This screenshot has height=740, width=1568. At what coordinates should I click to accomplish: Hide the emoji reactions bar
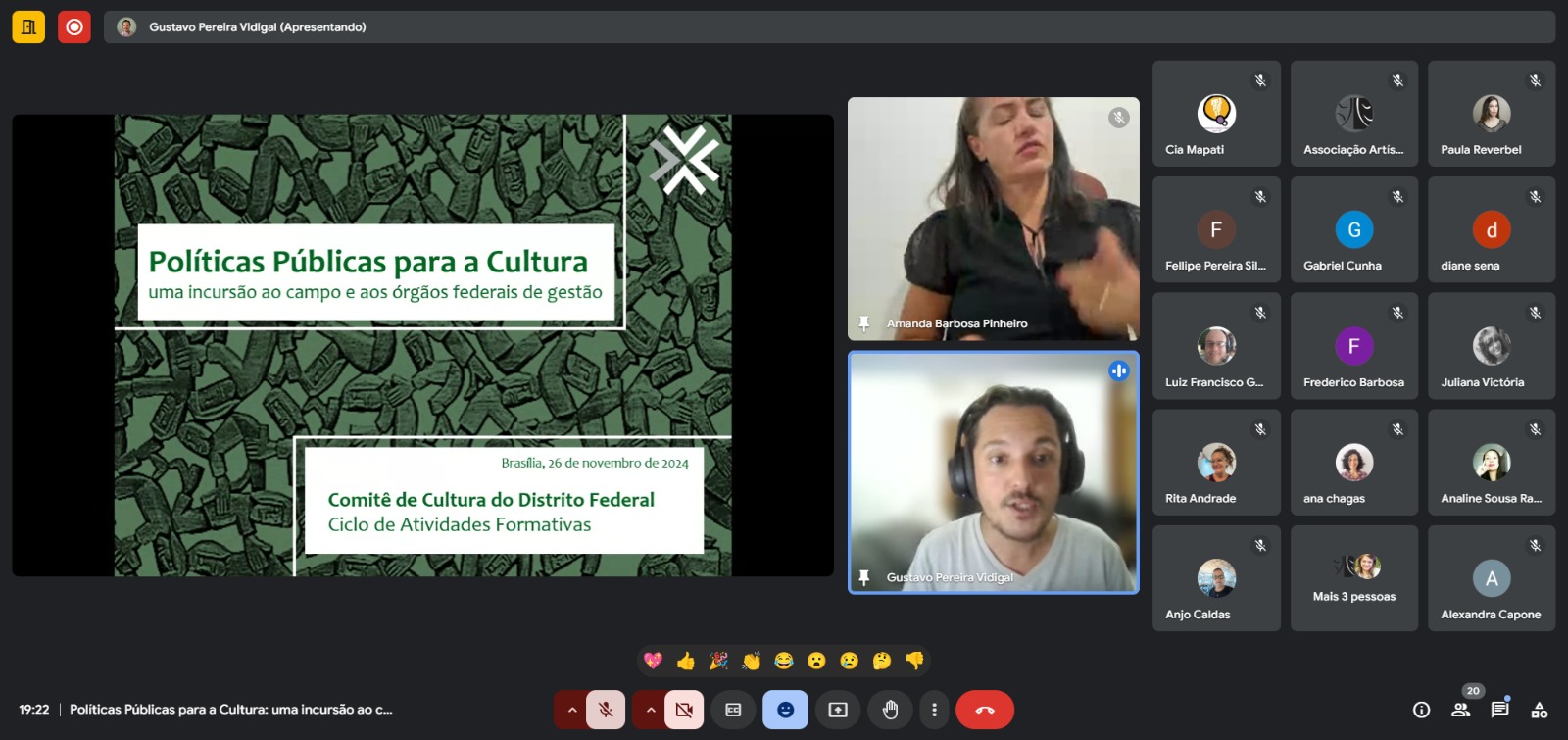[x=785, y=710]
